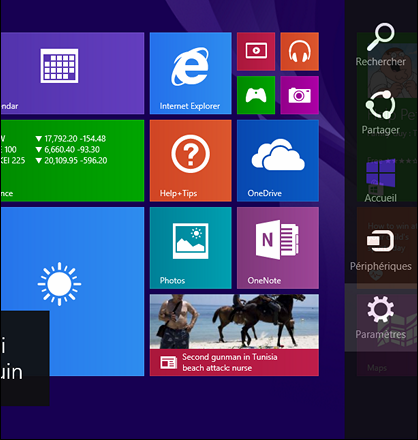Open the Music headphones tile
The height and width of the screenshot is (440, 418).
pos(300,51)
